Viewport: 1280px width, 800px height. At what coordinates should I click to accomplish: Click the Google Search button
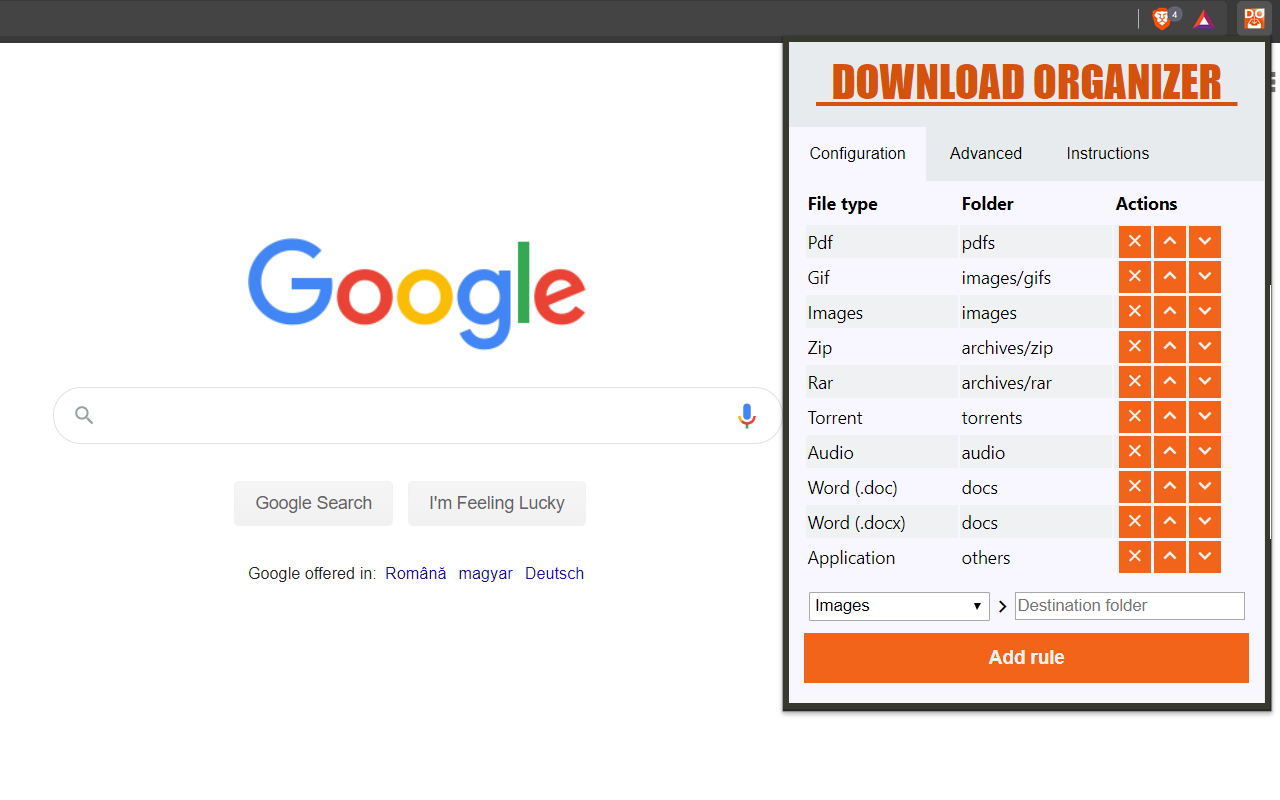pyautogui.click(x=313, y=503)
